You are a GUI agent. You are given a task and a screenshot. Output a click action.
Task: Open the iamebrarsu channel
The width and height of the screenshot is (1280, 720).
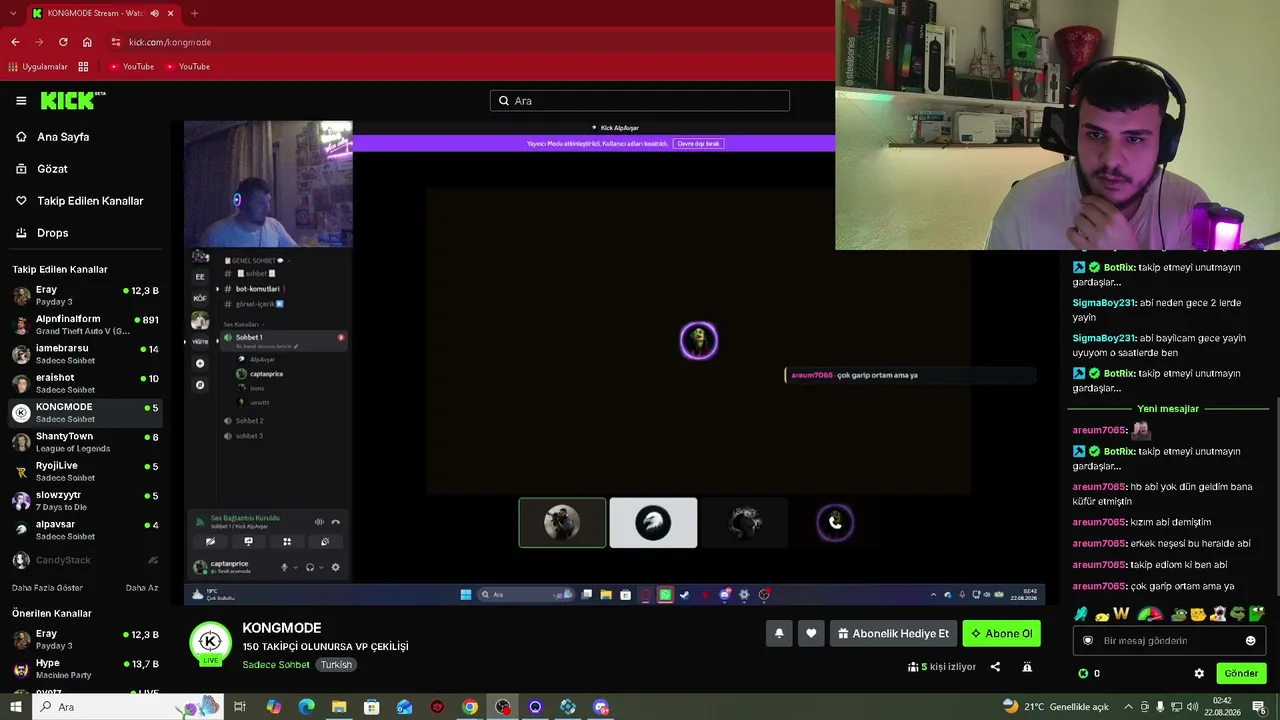(x=85, y=354)
